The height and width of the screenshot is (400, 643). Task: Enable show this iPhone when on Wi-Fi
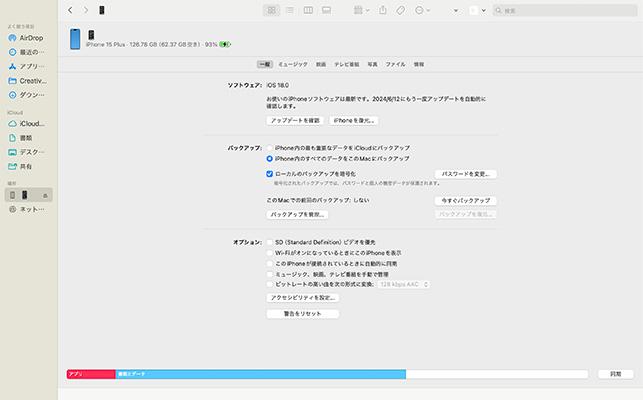point(269,253)
